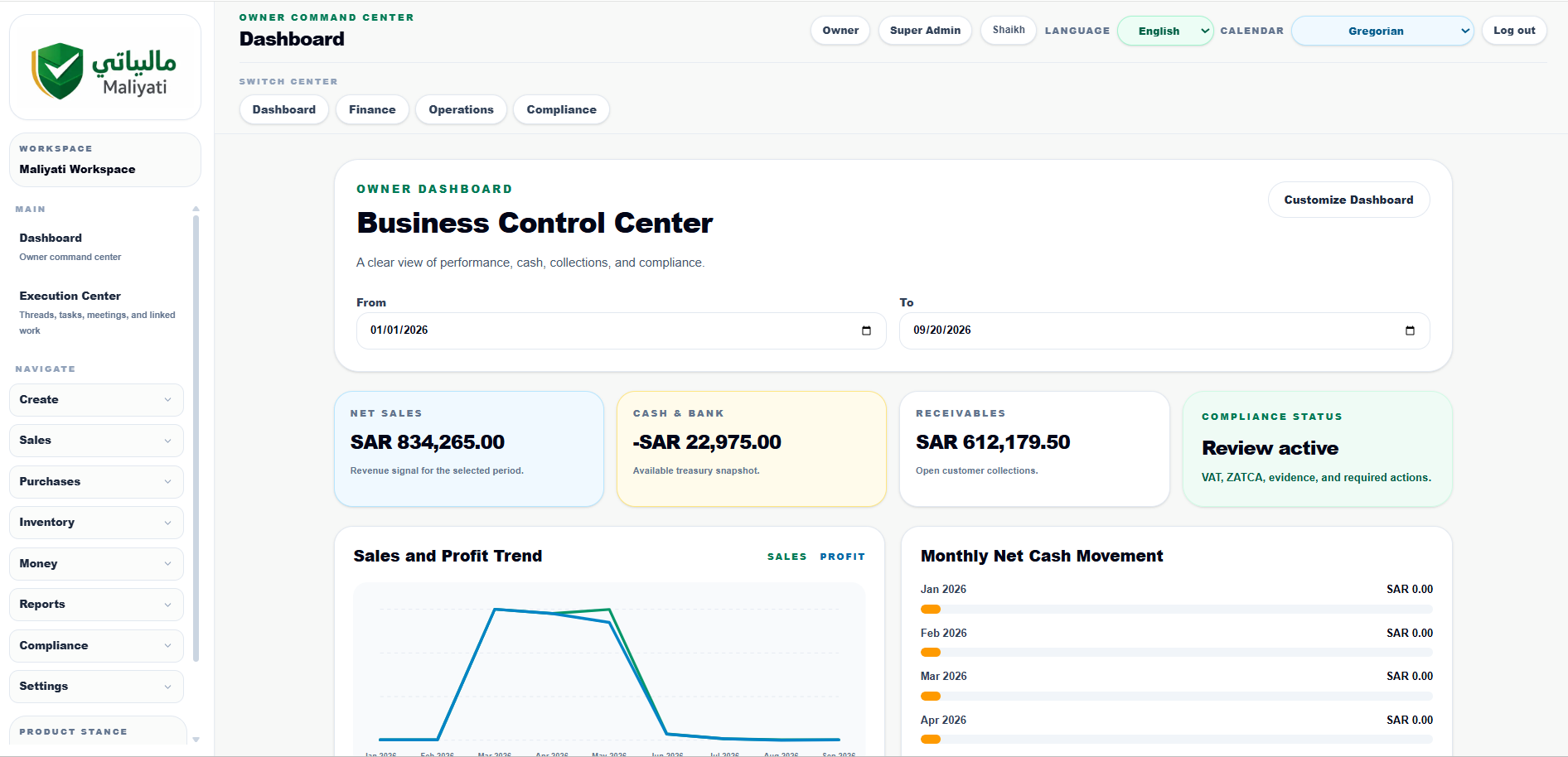Open Dashboard in the sidebar
The image size is (1568, 757).
[x=96, y=247]
